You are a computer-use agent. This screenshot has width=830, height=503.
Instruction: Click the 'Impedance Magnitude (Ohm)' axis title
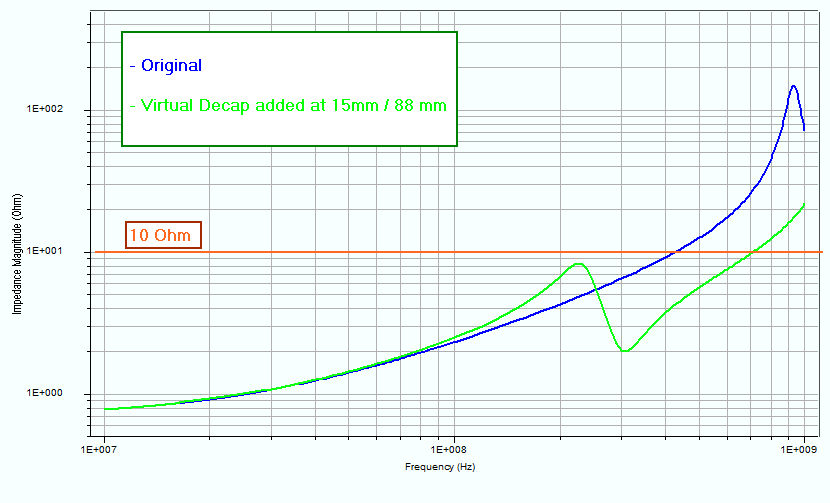pos(17,254)
